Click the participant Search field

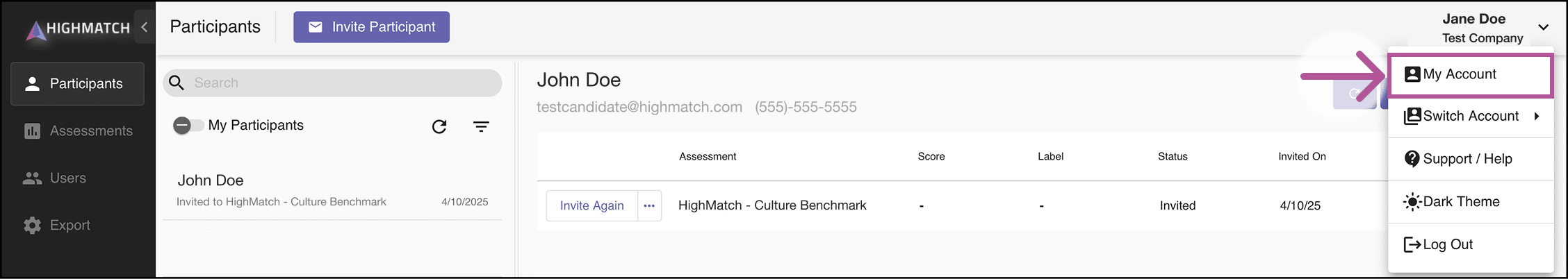tap(332, 83)
